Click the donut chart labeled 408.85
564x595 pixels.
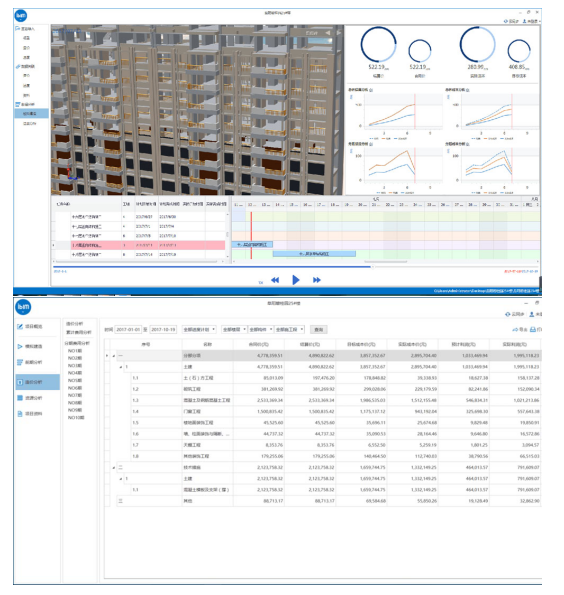[x=519, y=51]
